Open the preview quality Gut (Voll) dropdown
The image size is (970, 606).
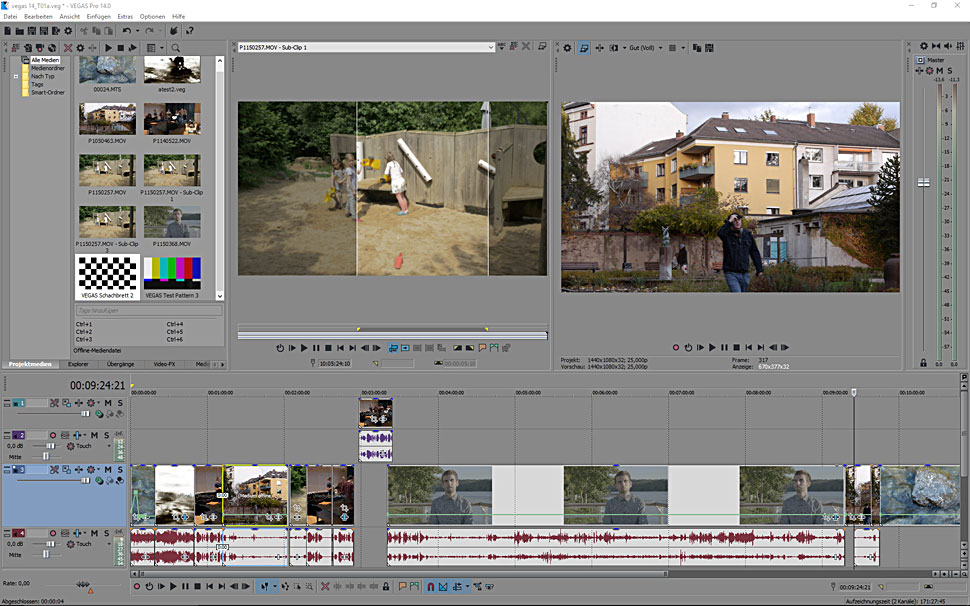(x=642, y=47)
